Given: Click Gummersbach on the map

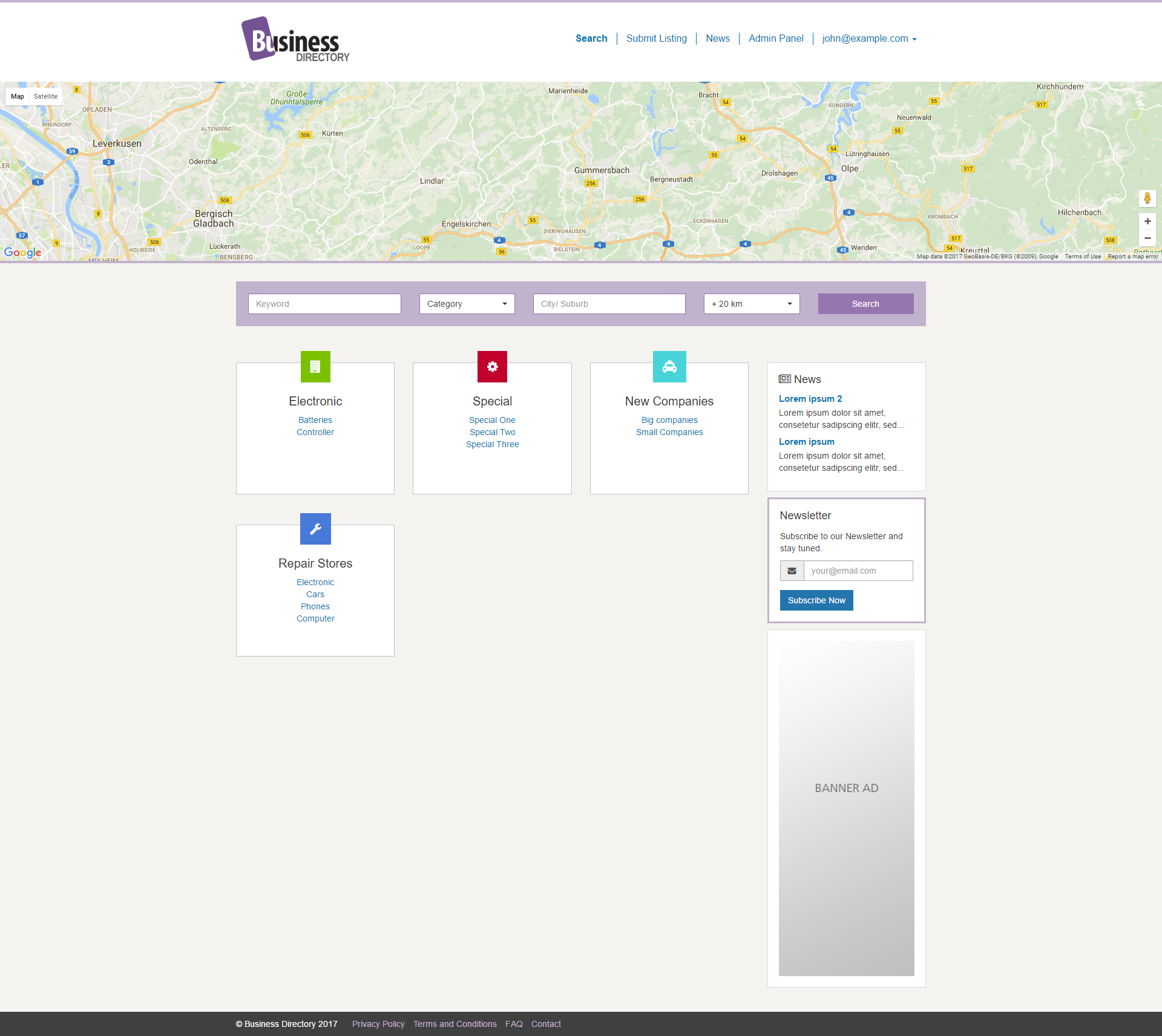Looking at the screenshot, I should (602, 170).
